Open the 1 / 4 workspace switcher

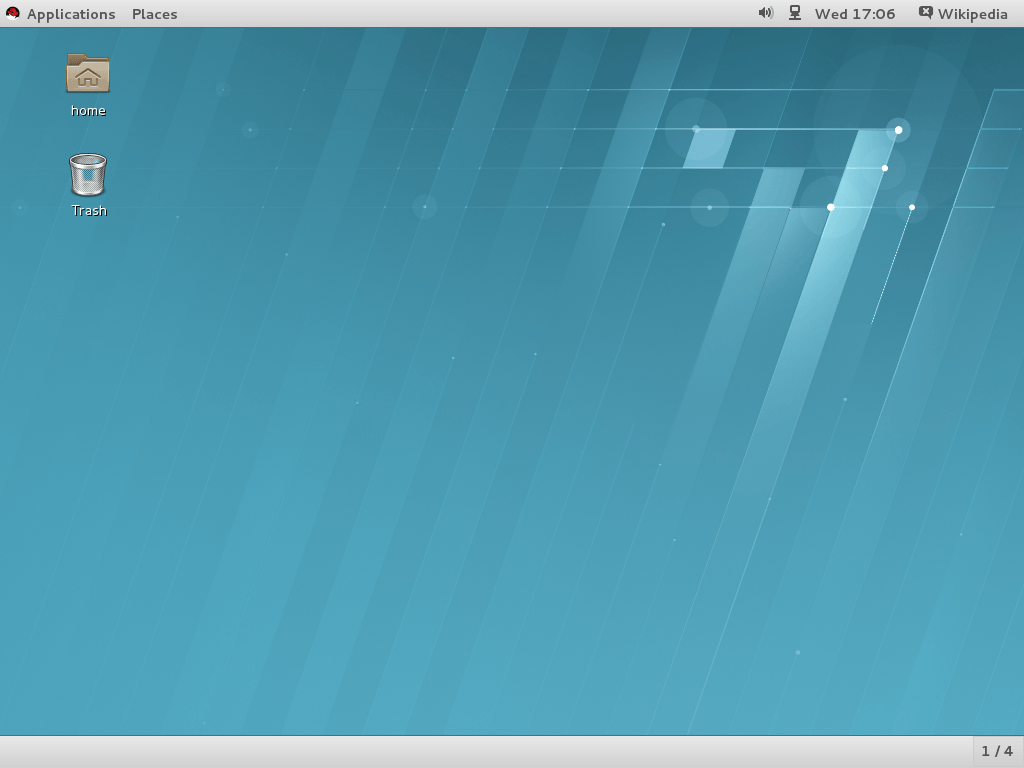[x=996, y=751]
